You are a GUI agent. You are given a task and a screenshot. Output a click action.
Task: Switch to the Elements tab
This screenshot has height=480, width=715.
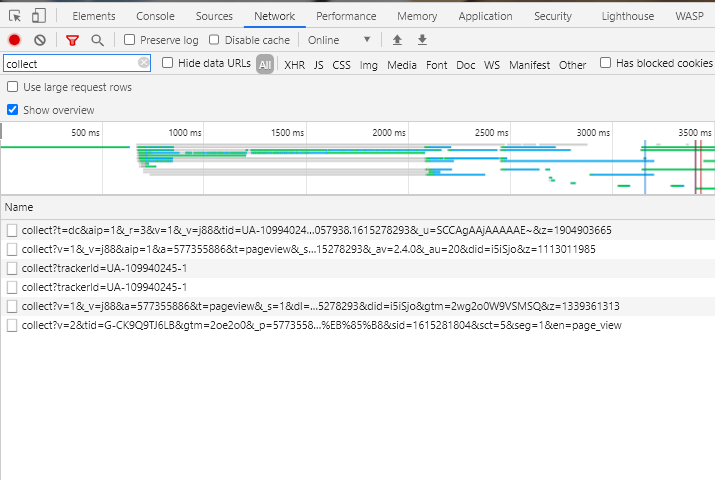click(x=94, y=16)
